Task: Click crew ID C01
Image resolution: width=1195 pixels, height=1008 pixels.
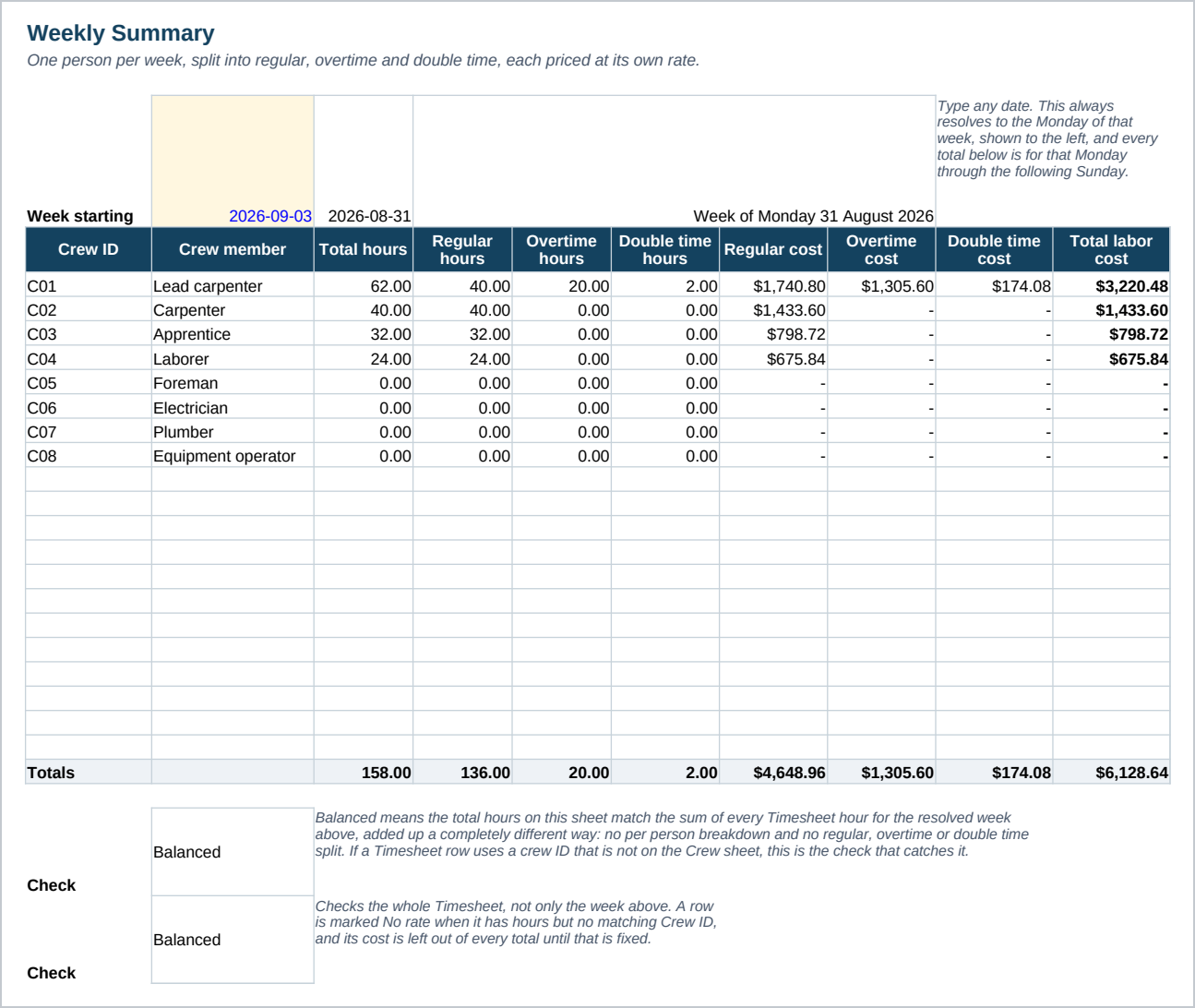Action: [x=89, y=286]
